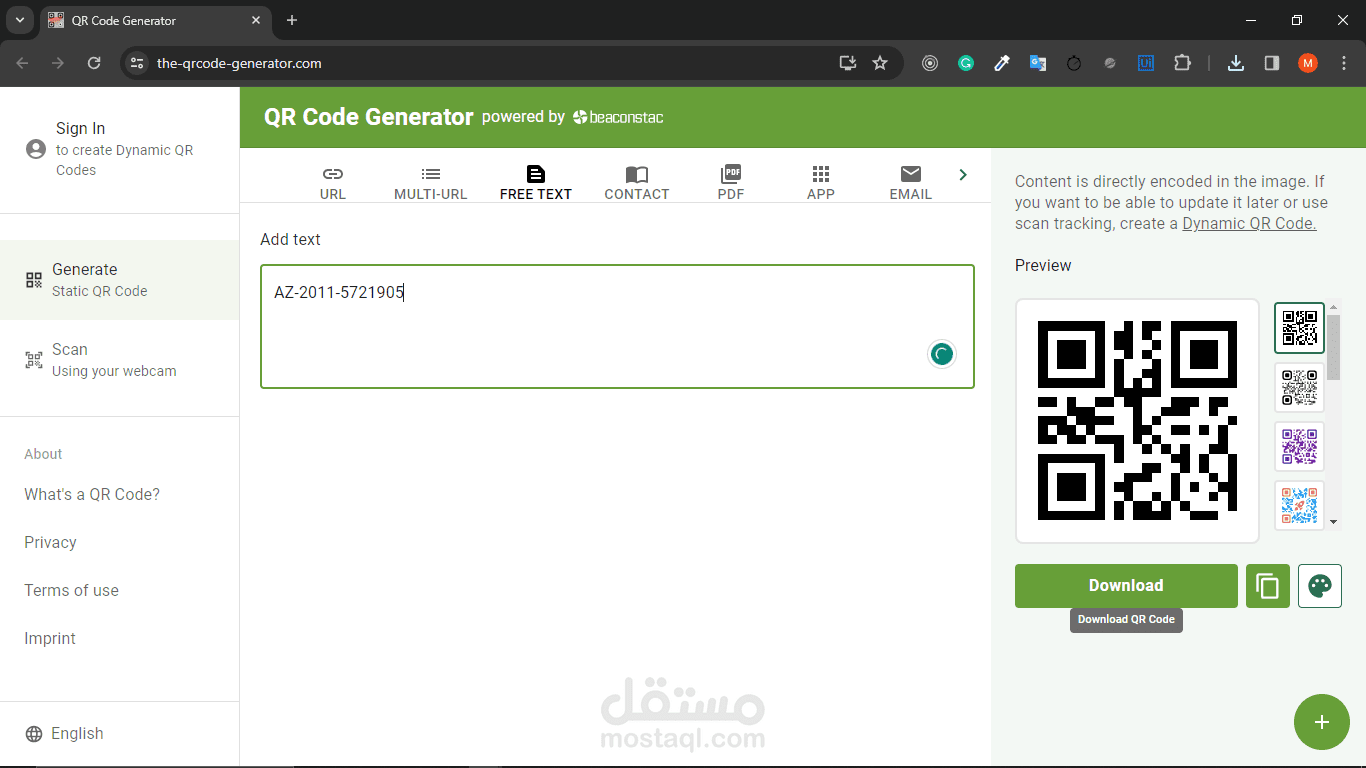Select the plain black QR style thumbnail
The width and height of the screenshot is (1366, 768).
point(1299,328)
